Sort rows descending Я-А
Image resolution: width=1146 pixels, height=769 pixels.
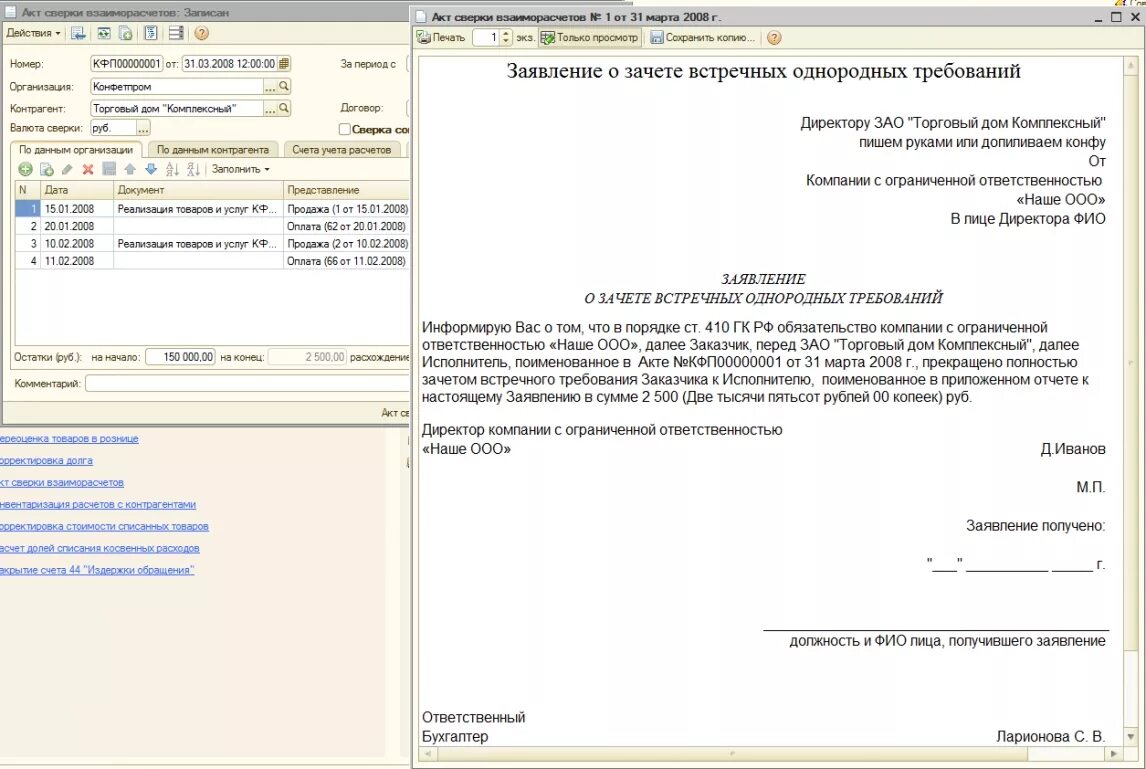[x=193, y=169]
